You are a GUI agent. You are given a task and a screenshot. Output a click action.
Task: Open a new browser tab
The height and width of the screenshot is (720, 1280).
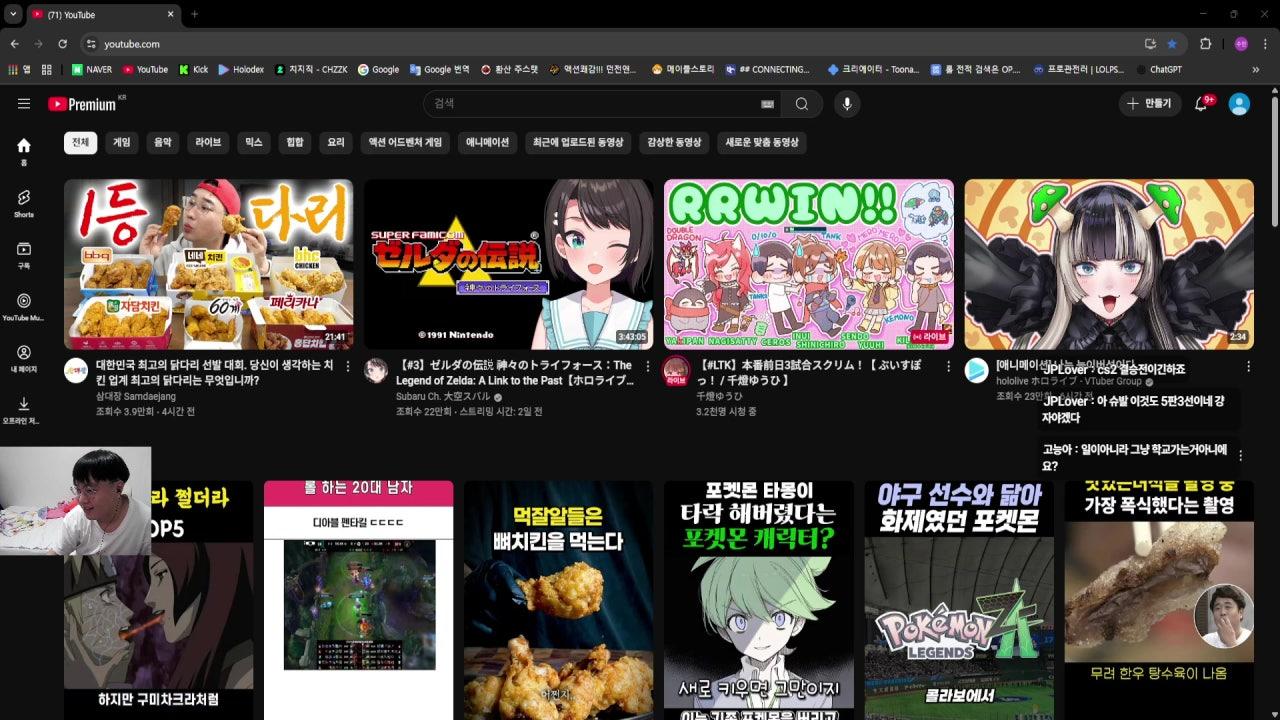pyautogui.click(x=194, y=14)
